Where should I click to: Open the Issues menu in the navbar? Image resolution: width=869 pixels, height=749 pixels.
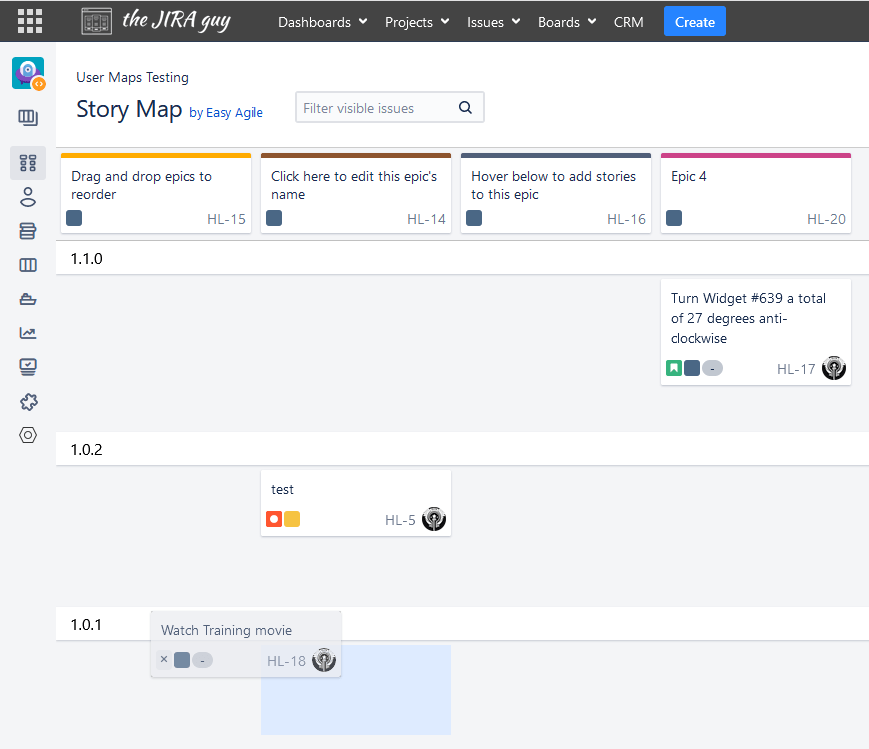pyautogui.click(x=493, y=22)
